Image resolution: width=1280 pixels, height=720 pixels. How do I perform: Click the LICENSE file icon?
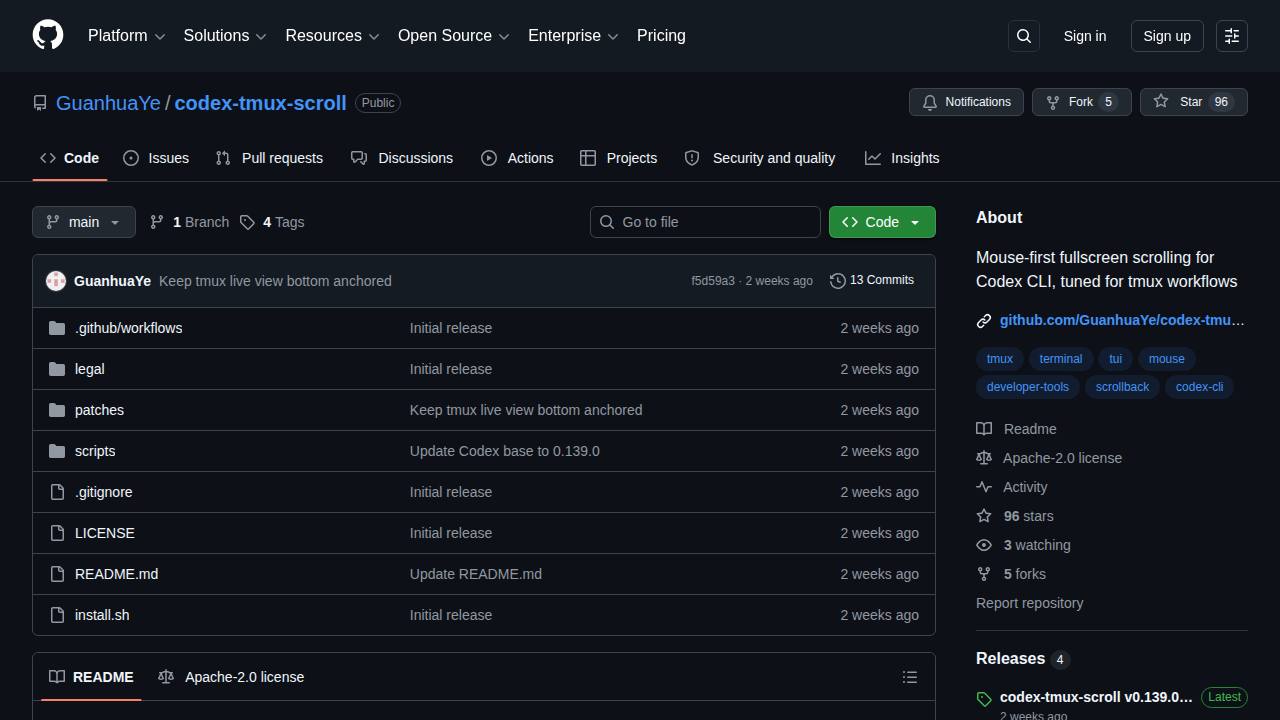(x=57, y=533)
